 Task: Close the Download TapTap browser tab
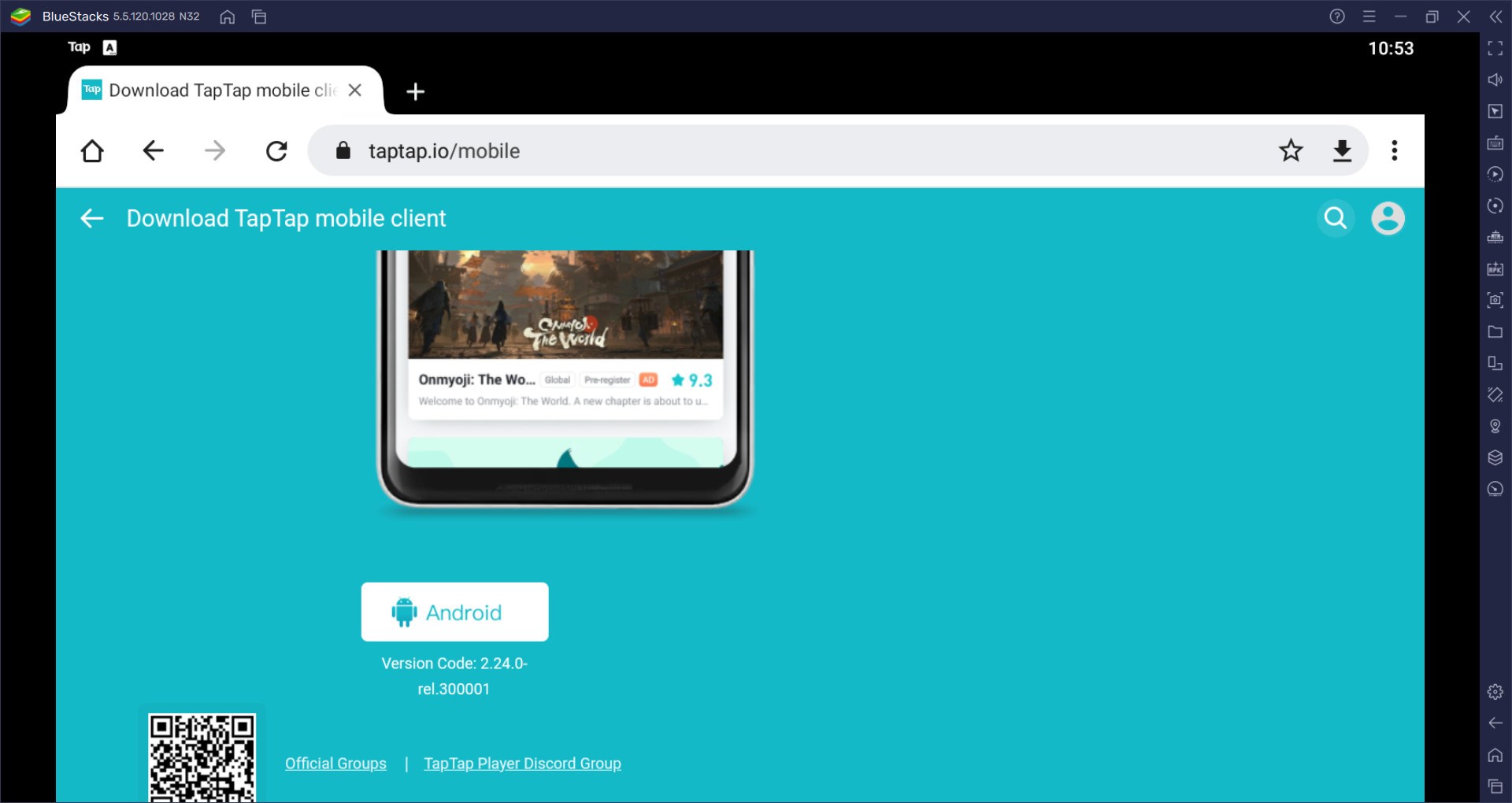pos(355,91)
